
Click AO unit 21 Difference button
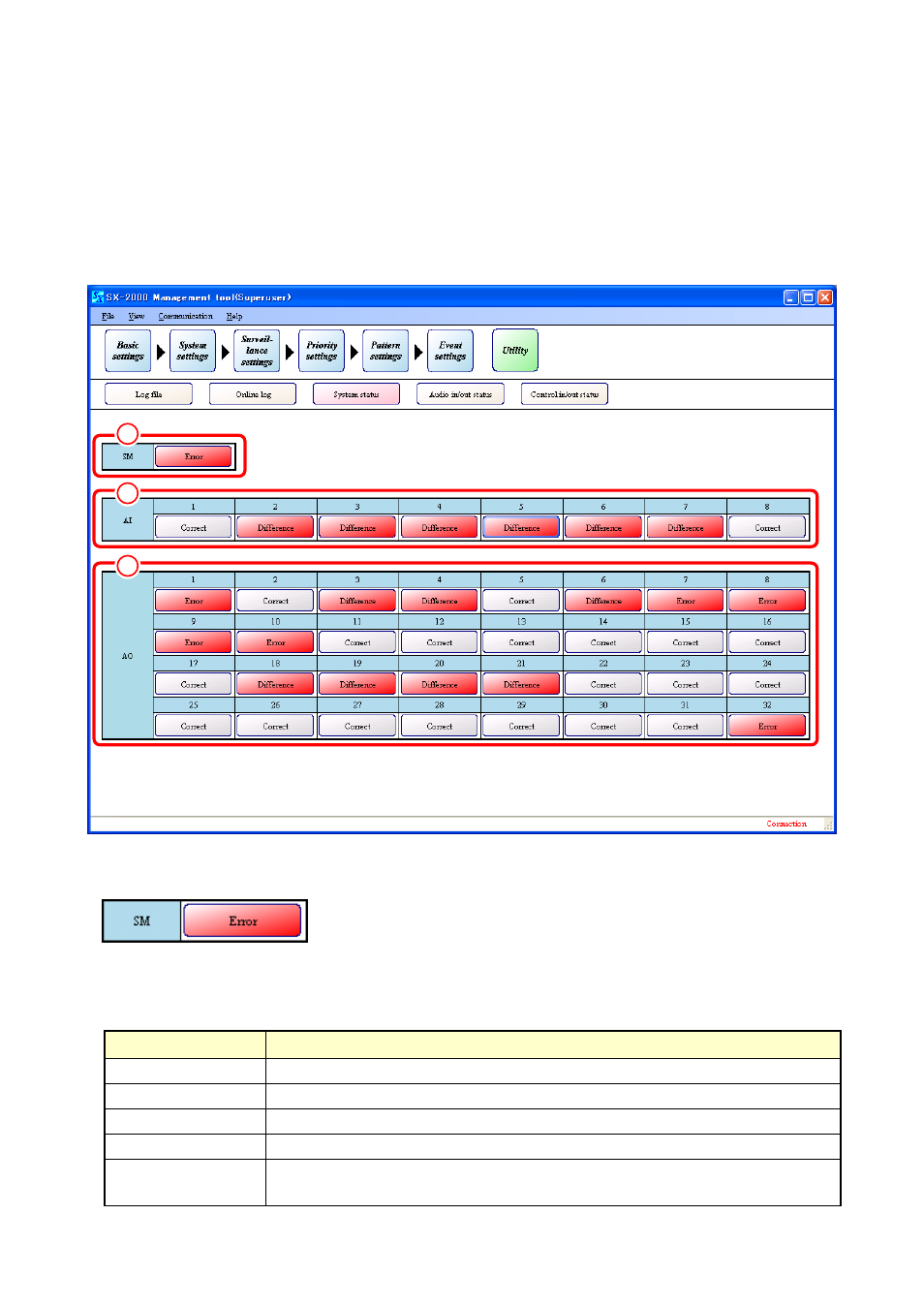(521, 684)
